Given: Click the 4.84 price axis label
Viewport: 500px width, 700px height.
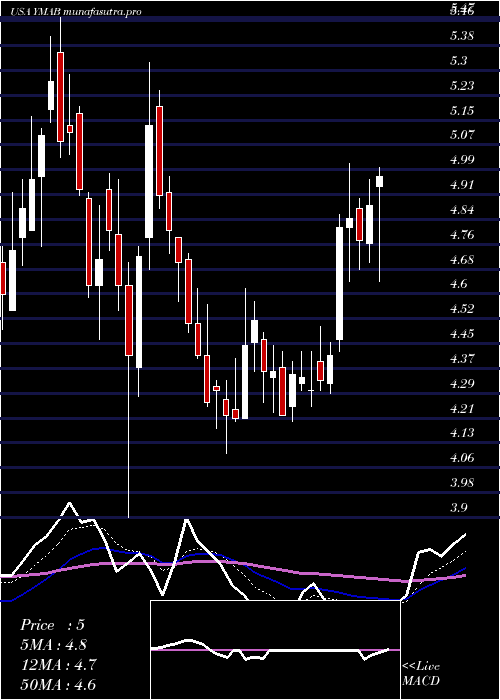Looking at the screenshot, I should pyautogui.click(x=462, y=209).
